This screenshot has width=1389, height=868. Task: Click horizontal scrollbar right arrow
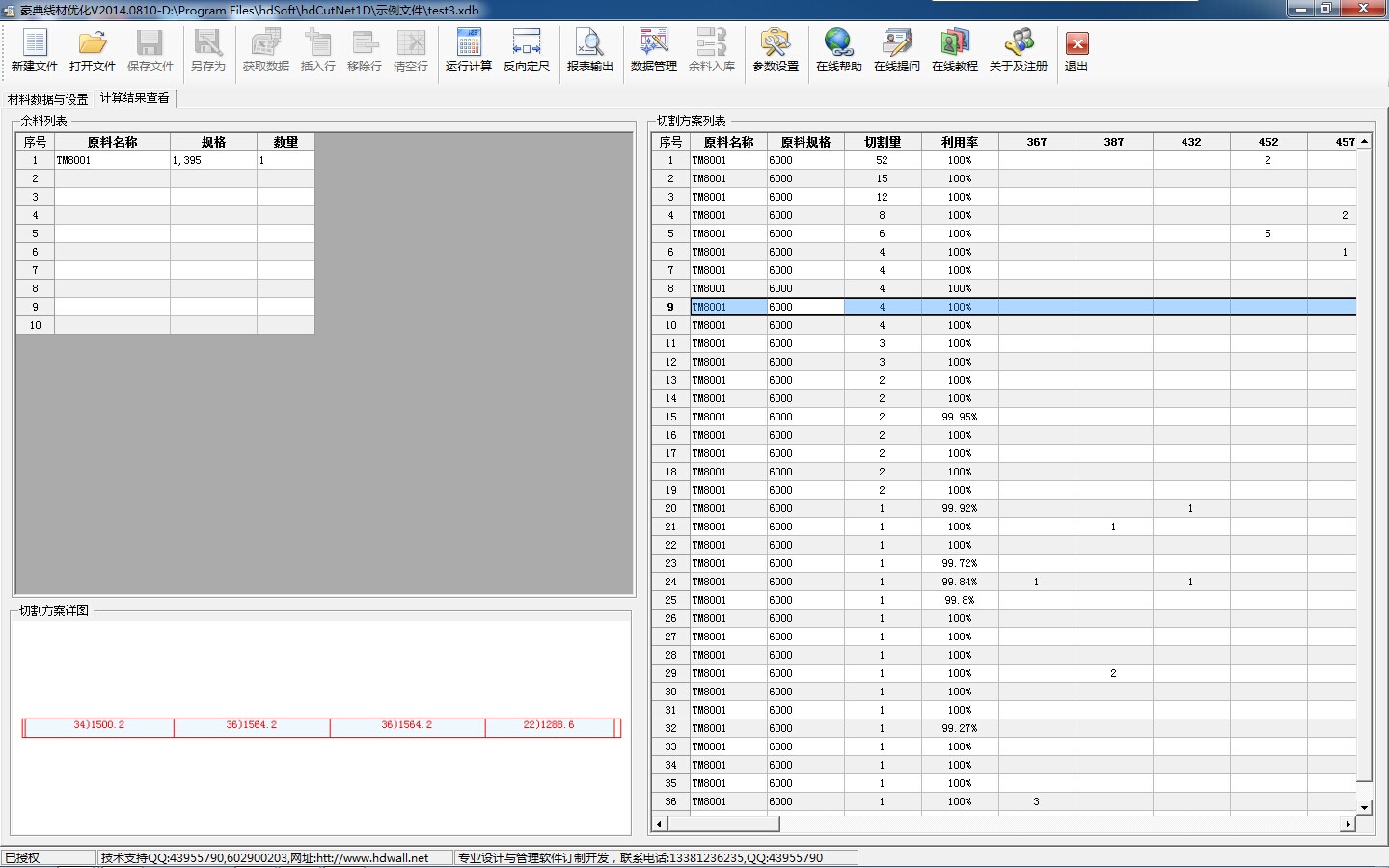click(1348, 824)
